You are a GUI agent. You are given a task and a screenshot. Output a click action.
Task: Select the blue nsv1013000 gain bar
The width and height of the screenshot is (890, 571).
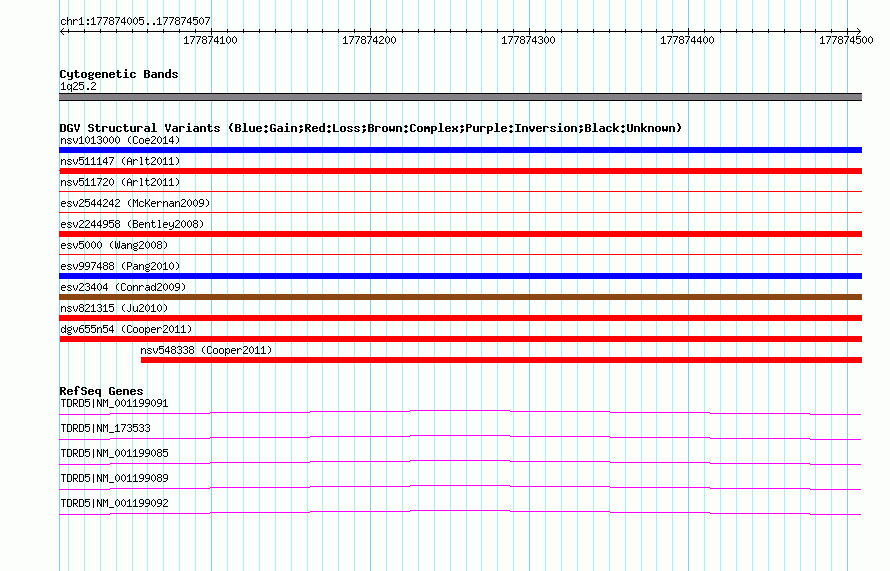(460, 150)
